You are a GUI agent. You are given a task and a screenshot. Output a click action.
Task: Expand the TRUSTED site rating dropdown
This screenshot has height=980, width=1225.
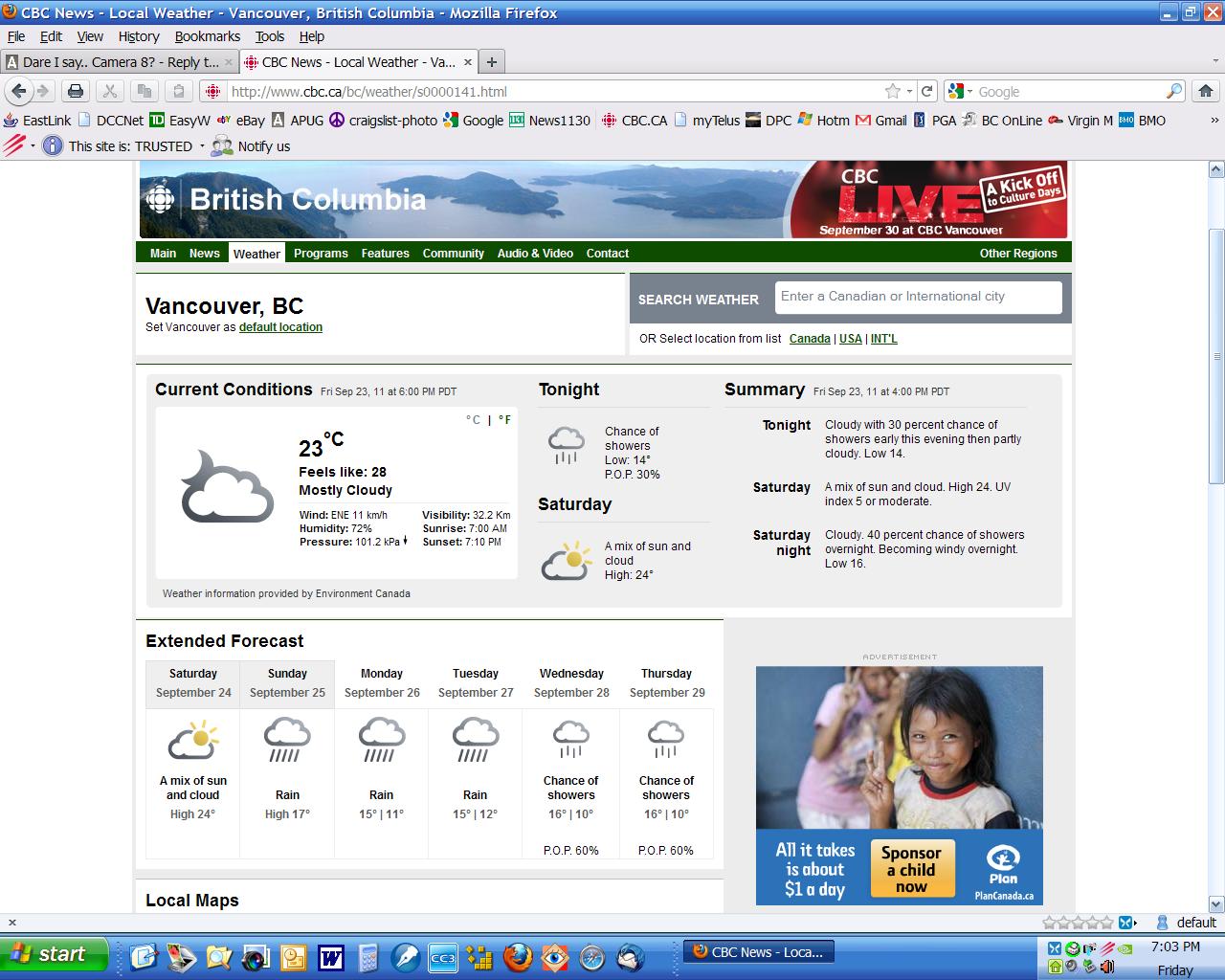(x=202, y=145)
